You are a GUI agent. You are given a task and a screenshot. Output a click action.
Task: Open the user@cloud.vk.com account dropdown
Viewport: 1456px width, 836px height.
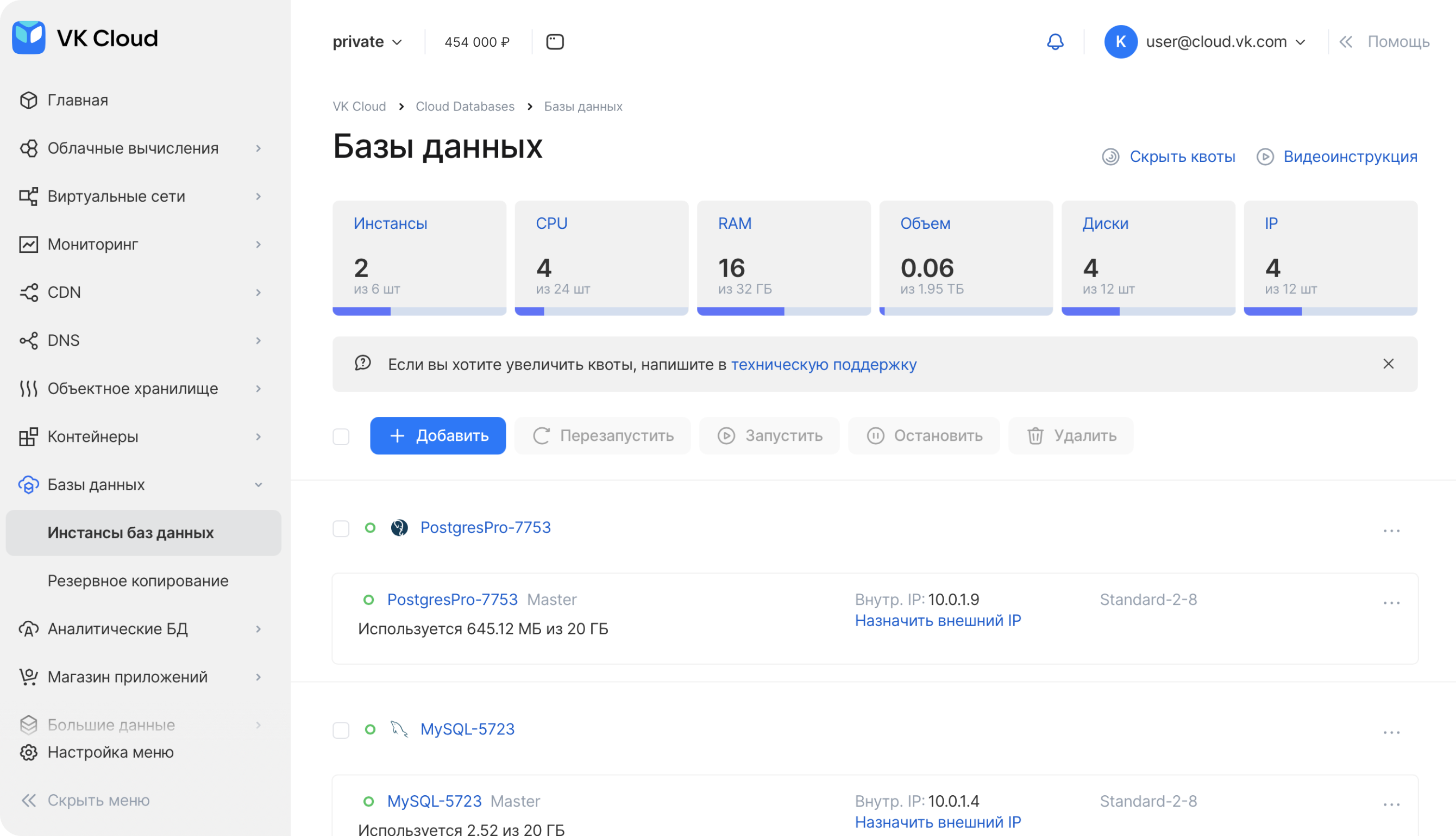pos(1226,41)
